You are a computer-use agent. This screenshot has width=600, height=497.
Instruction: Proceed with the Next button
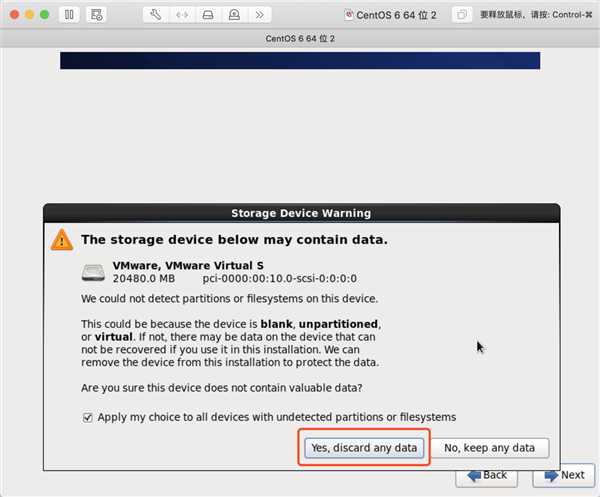pyautogui.click(x=564, y=476)
